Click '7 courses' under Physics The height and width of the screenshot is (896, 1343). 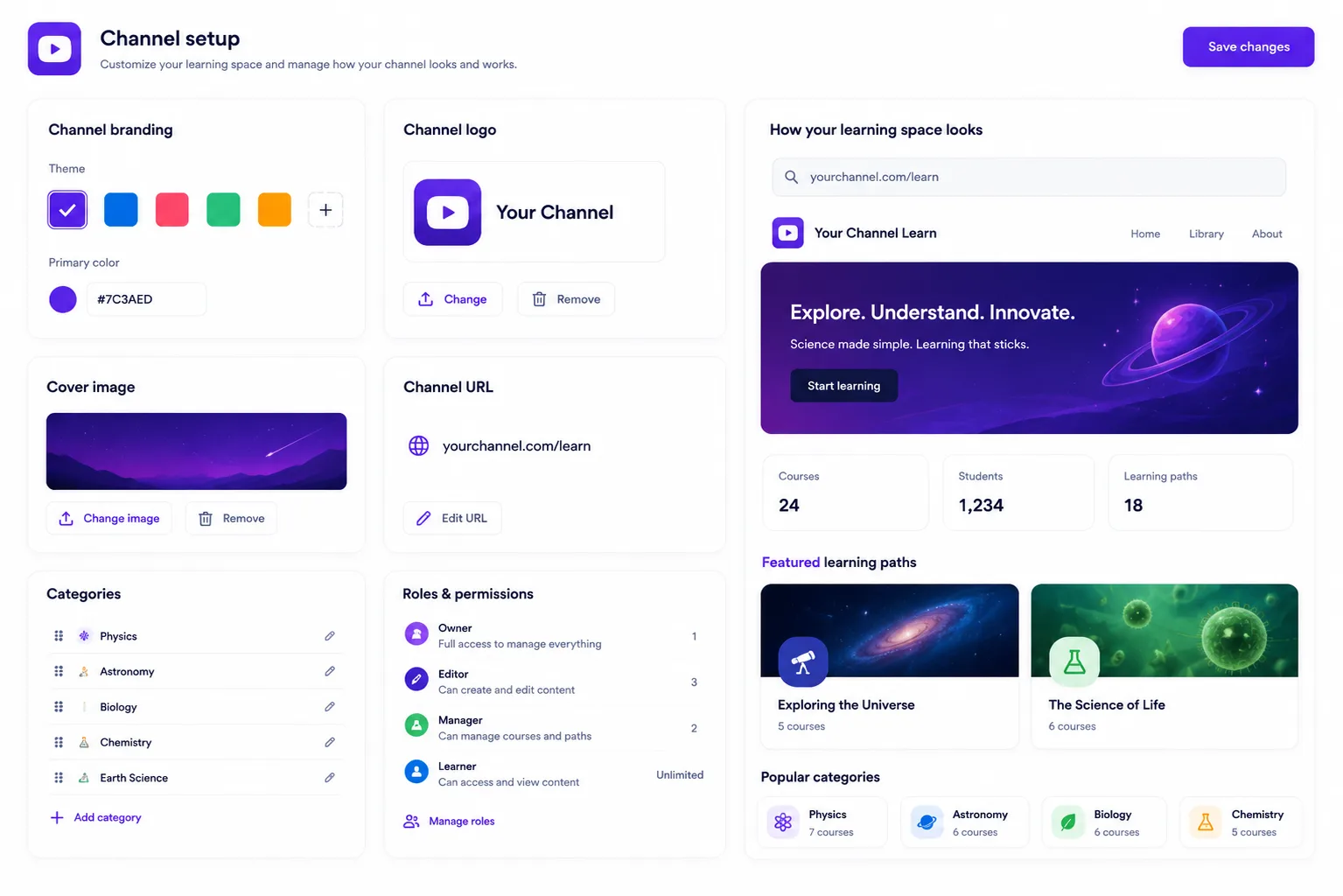[831, 832]
